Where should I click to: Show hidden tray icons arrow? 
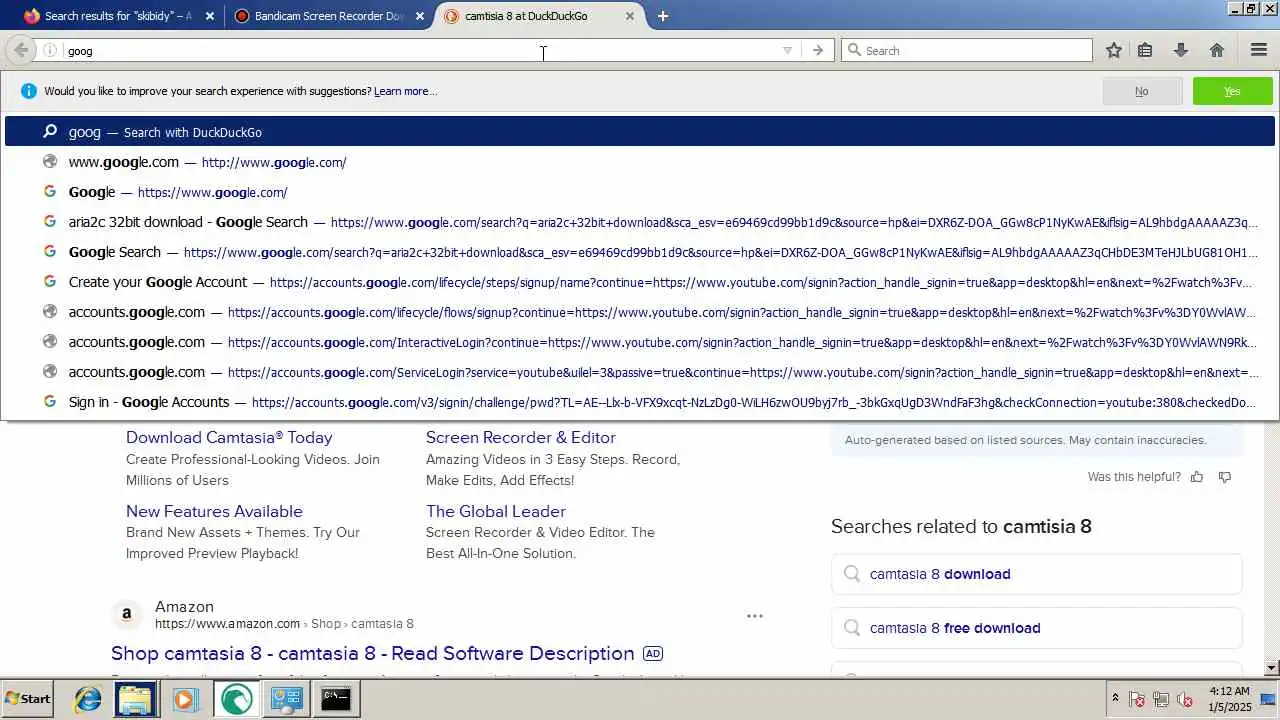[x=1115, y=699]
